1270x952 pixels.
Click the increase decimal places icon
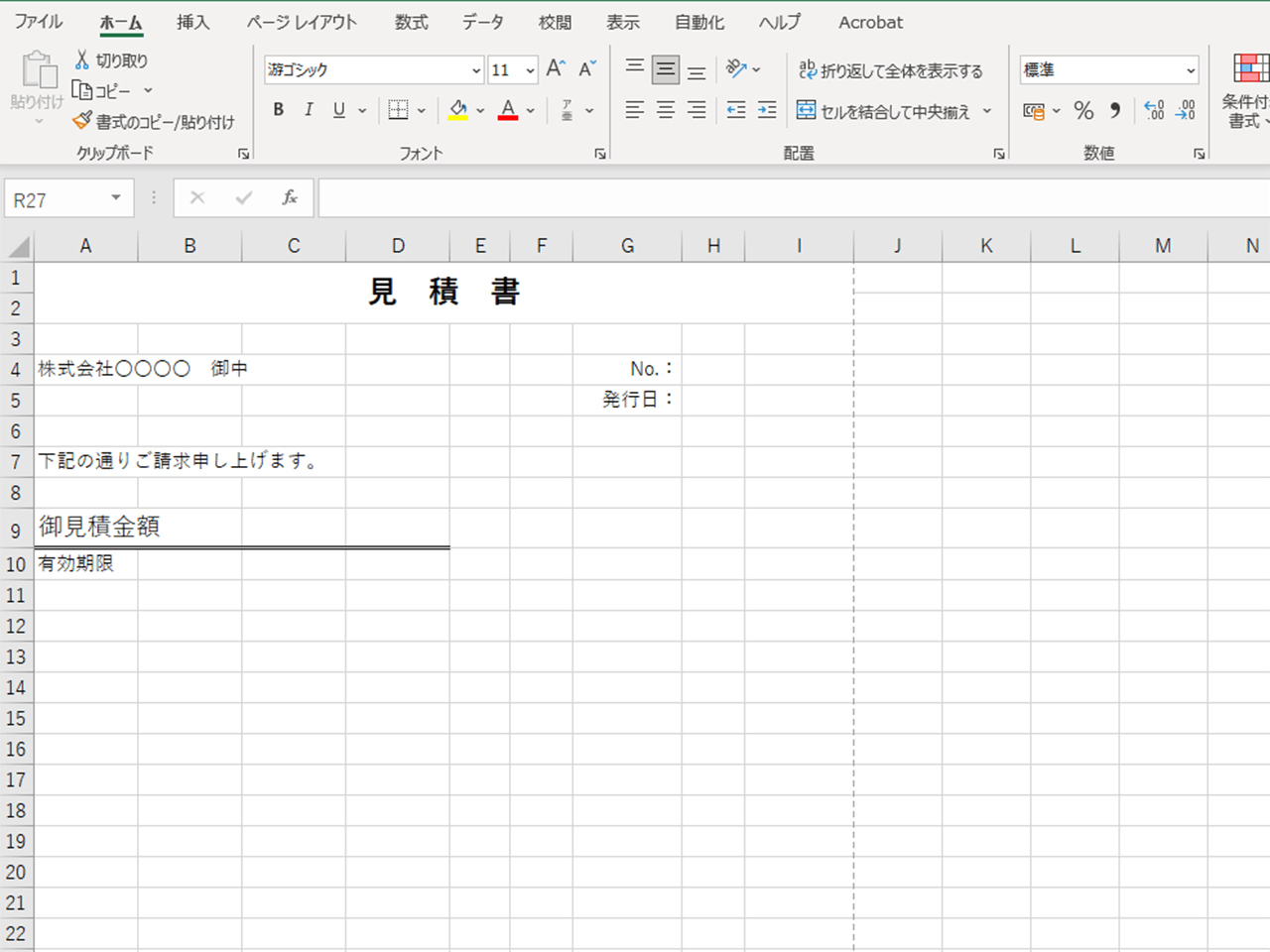[1154, 110]
